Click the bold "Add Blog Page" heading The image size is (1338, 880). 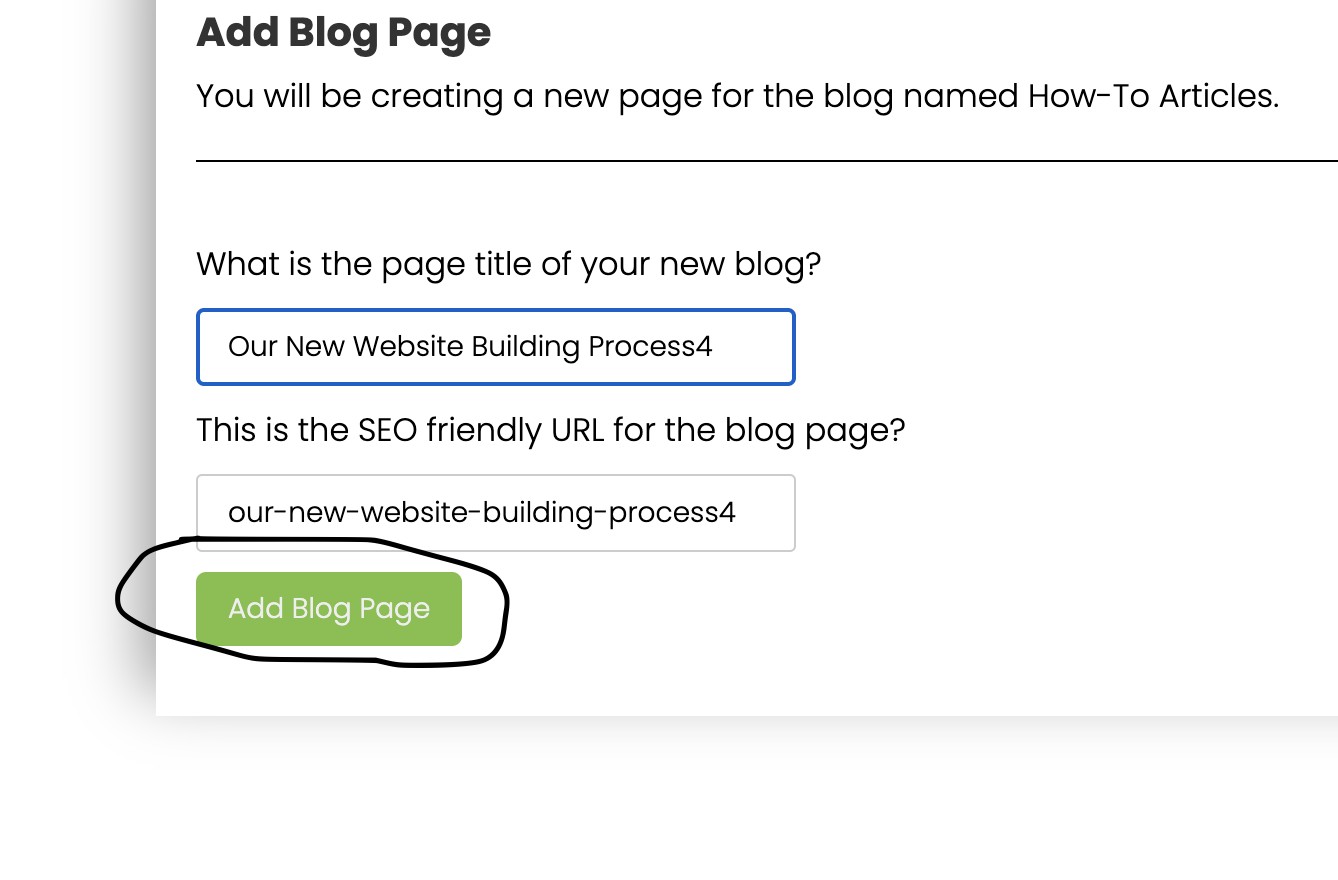pos(343,33)
